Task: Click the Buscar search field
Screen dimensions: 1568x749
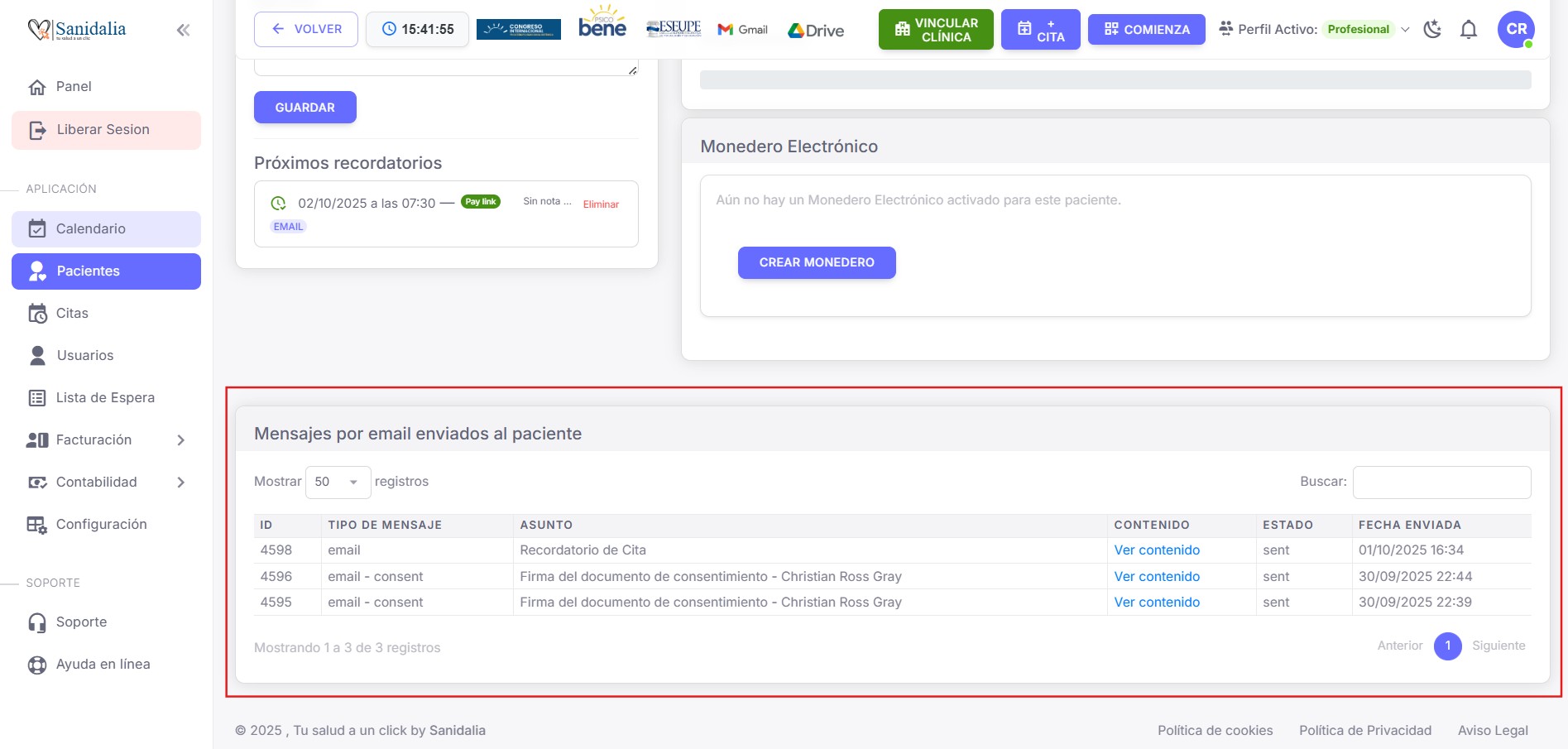Action: click(x=1441, y=483)
